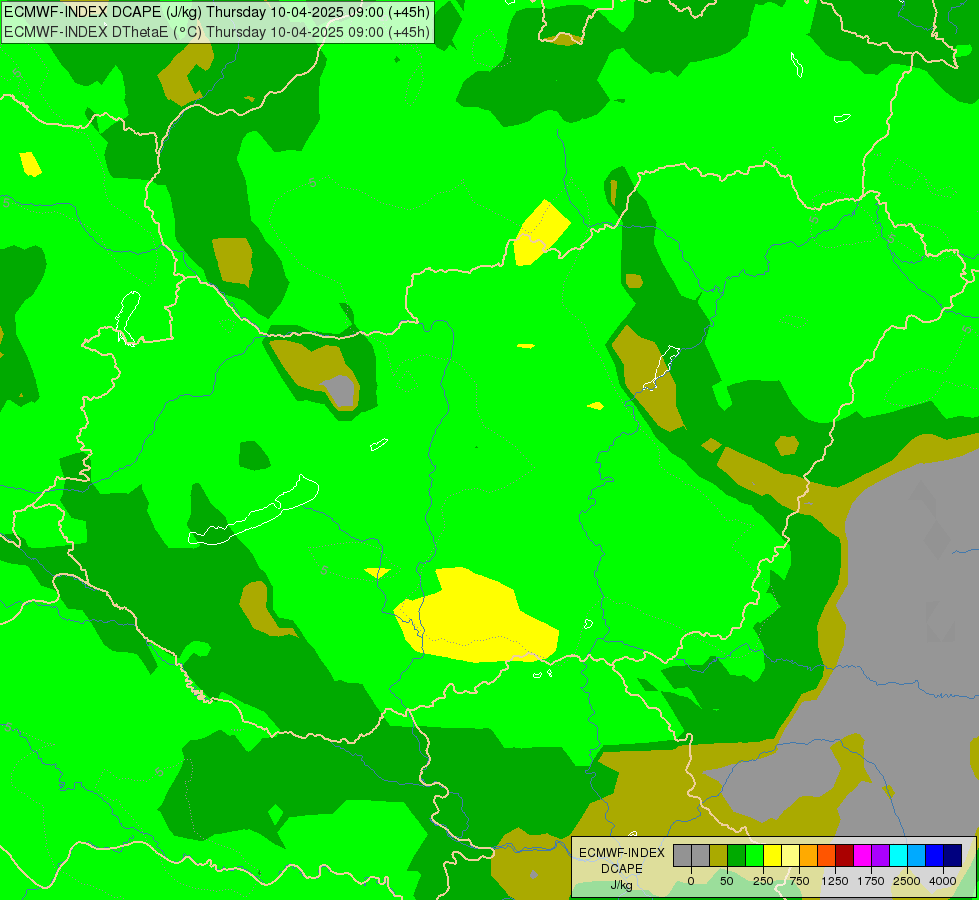The height and width of the screenshot is (900, 979).
Task: Select the pale yellow legend swatch
Action: [x=790, y=855]
